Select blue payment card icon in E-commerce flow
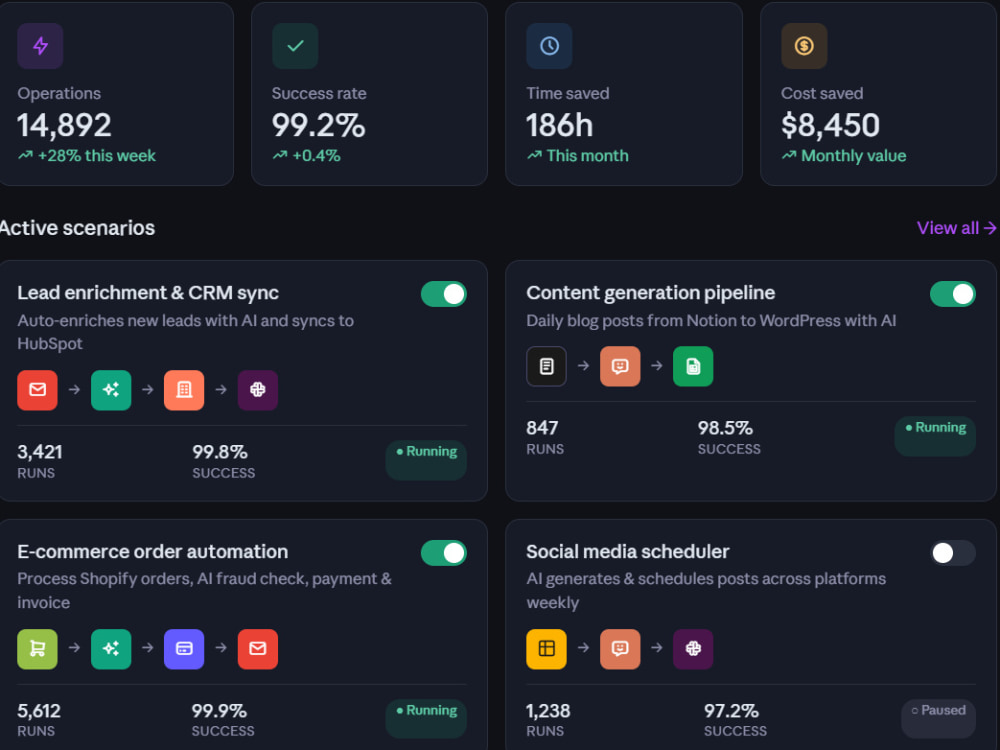1000x750 pixels. pyautogui.click(x=184, y=649)
